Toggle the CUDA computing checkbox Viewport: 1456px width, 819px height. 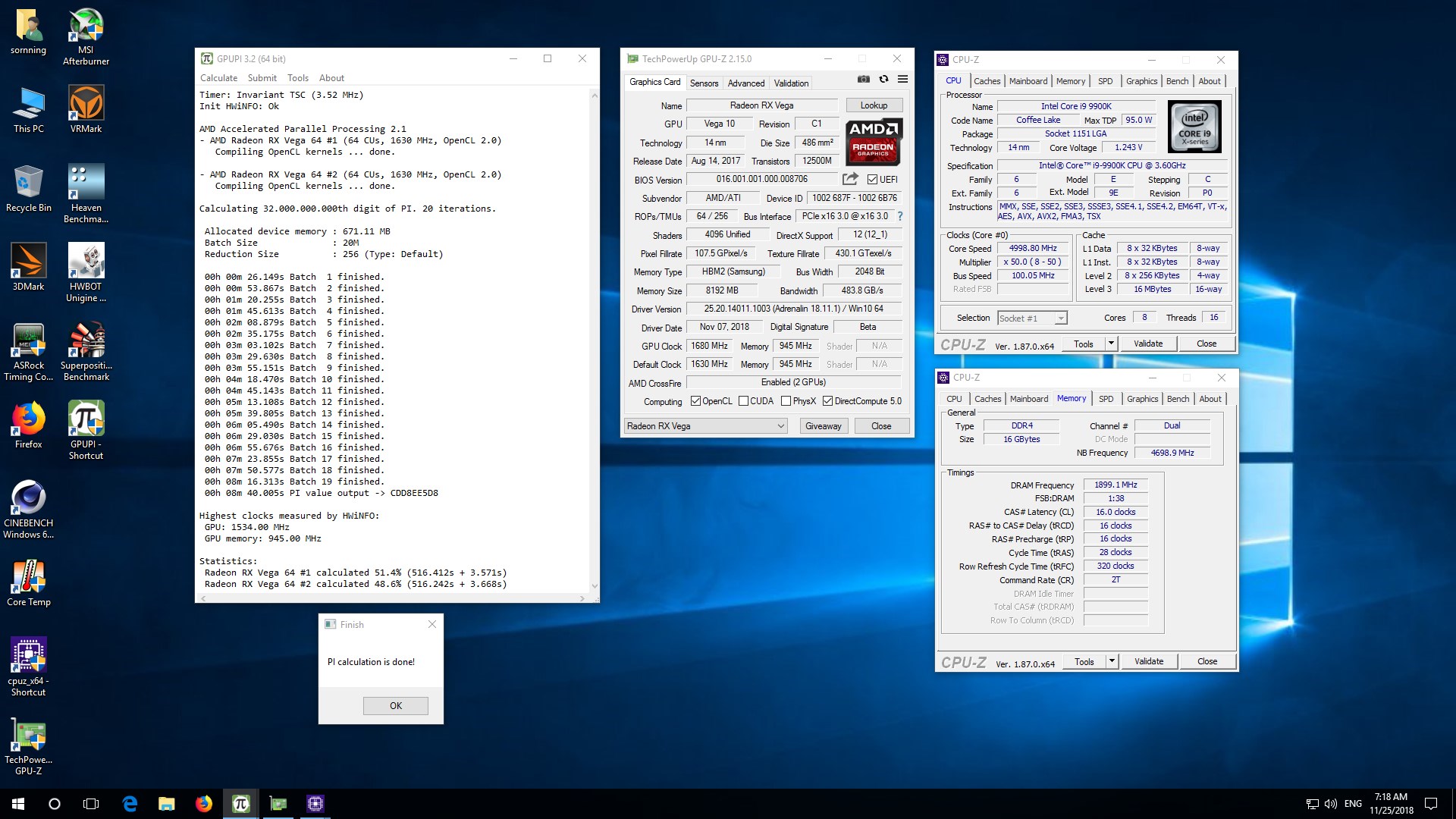coord(743,401)
